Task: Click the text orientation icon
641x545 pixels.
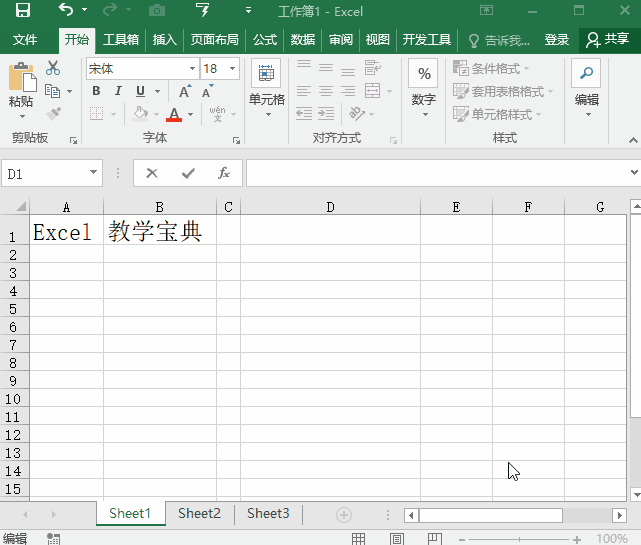Action: 356,113
